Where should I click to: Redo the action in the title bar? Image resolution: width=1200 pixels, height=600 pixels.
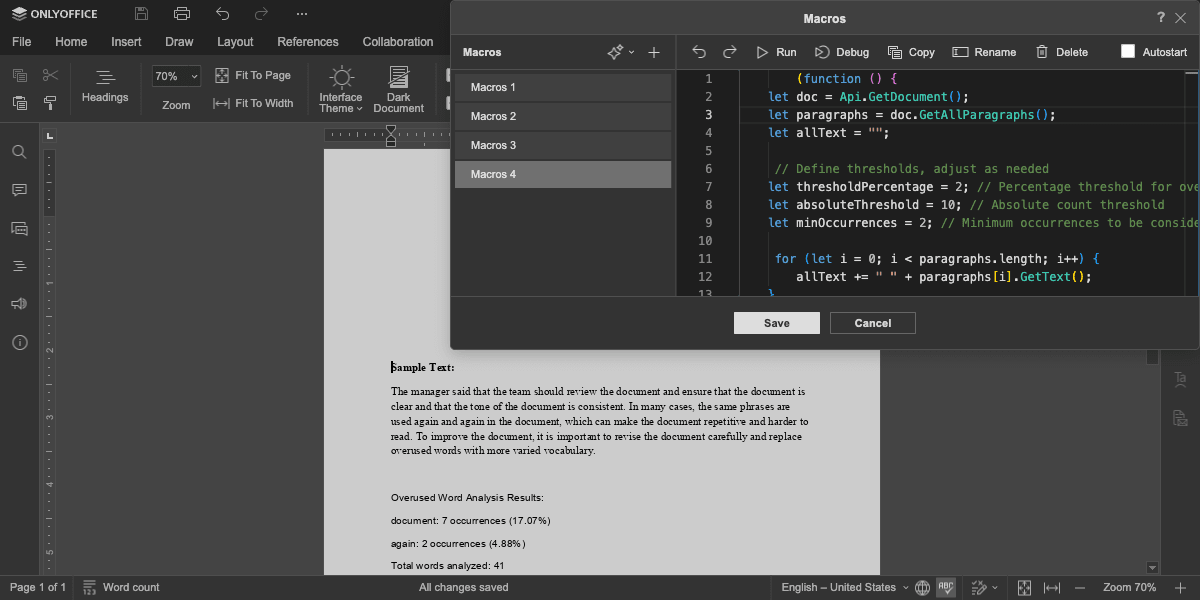pos(261,14)
